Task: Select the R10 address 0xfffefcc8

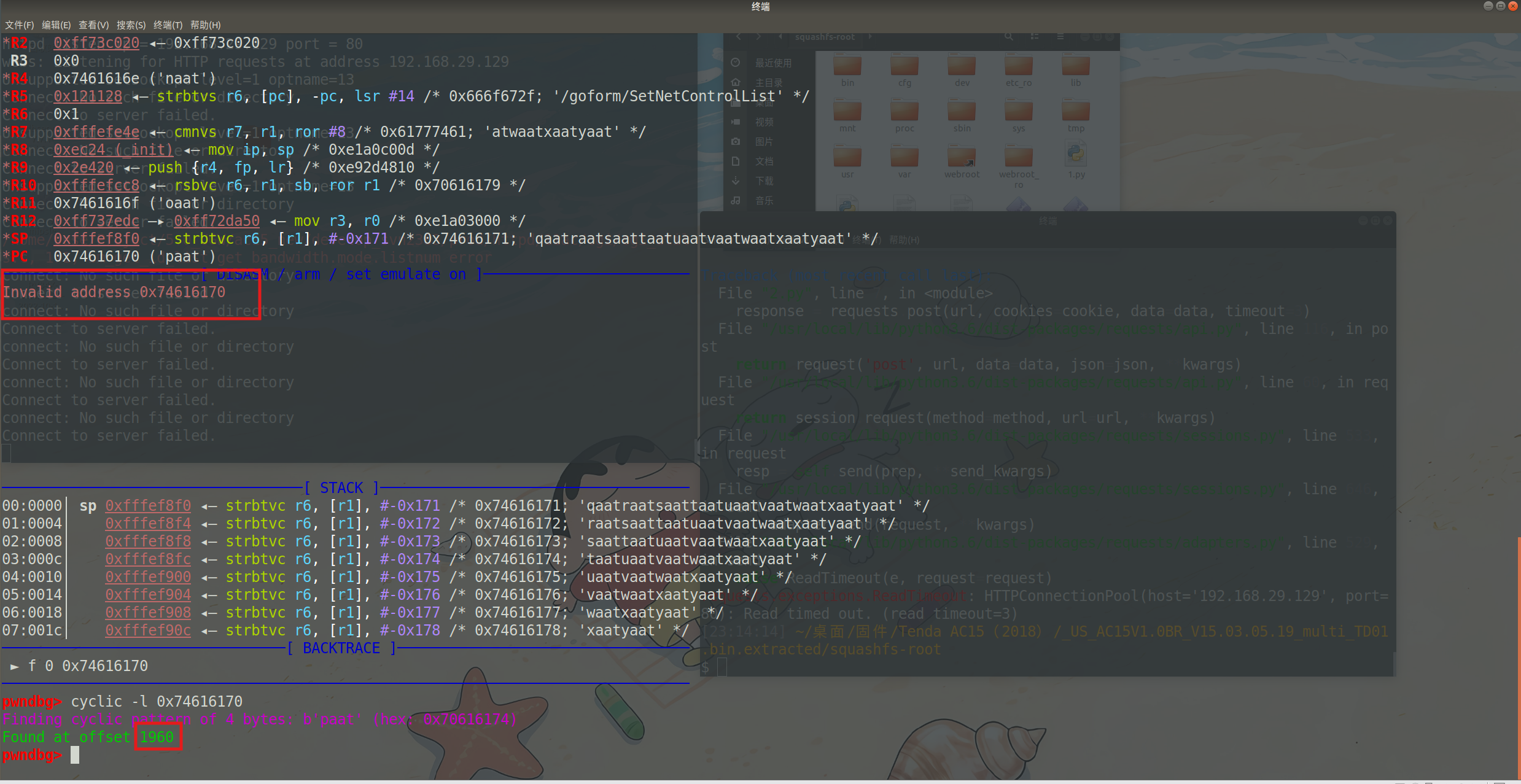Action: tap(96, 185)
